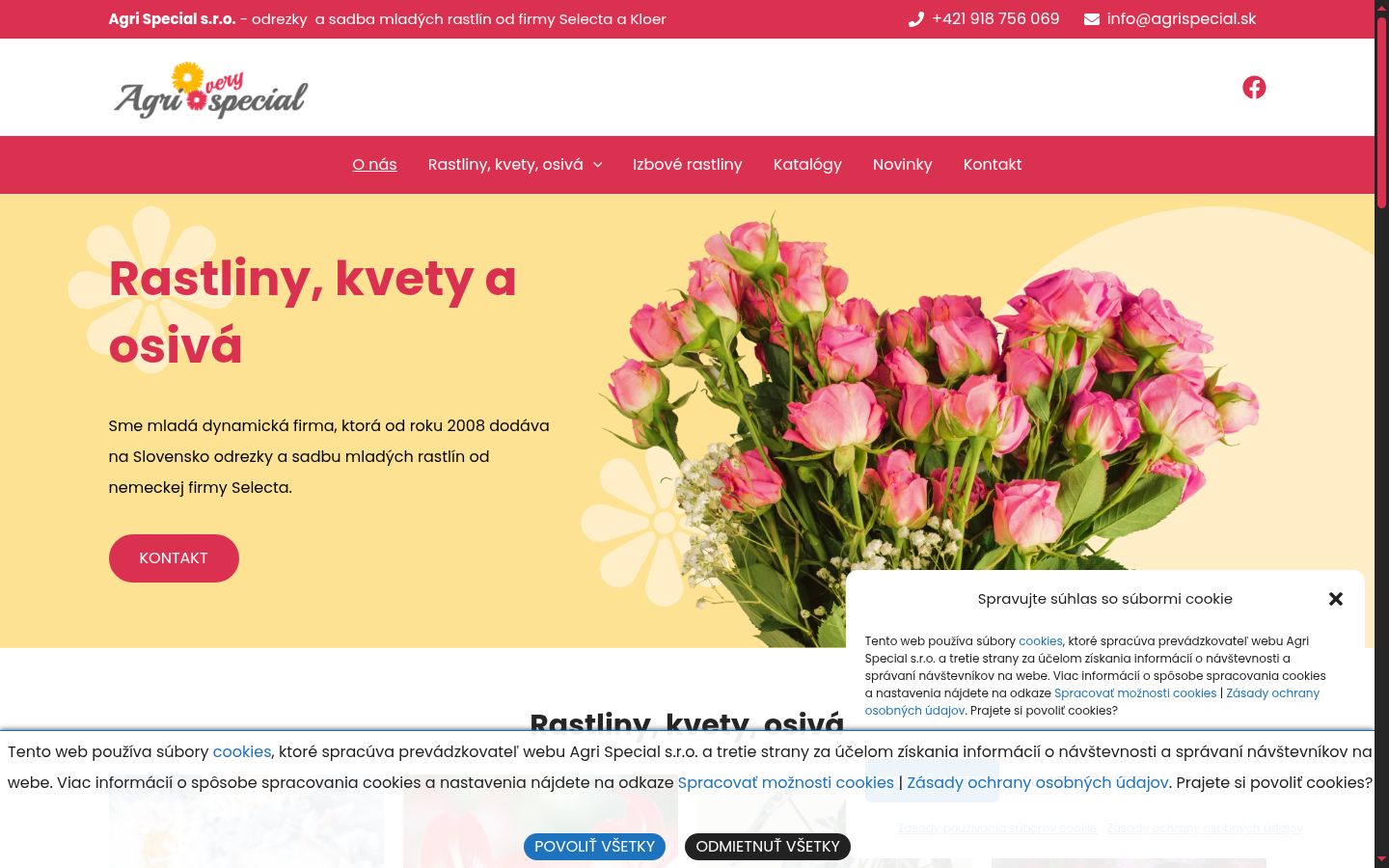1389x868 pixels.
Task: Close the cookie consent dialog
Action: coord(1336,599)
